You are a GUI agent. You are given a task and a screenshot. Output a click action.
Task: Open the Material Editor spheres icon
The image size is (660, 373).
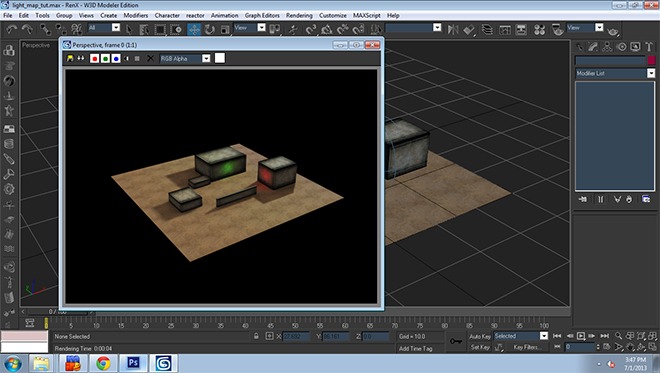(x=539, y=29)
